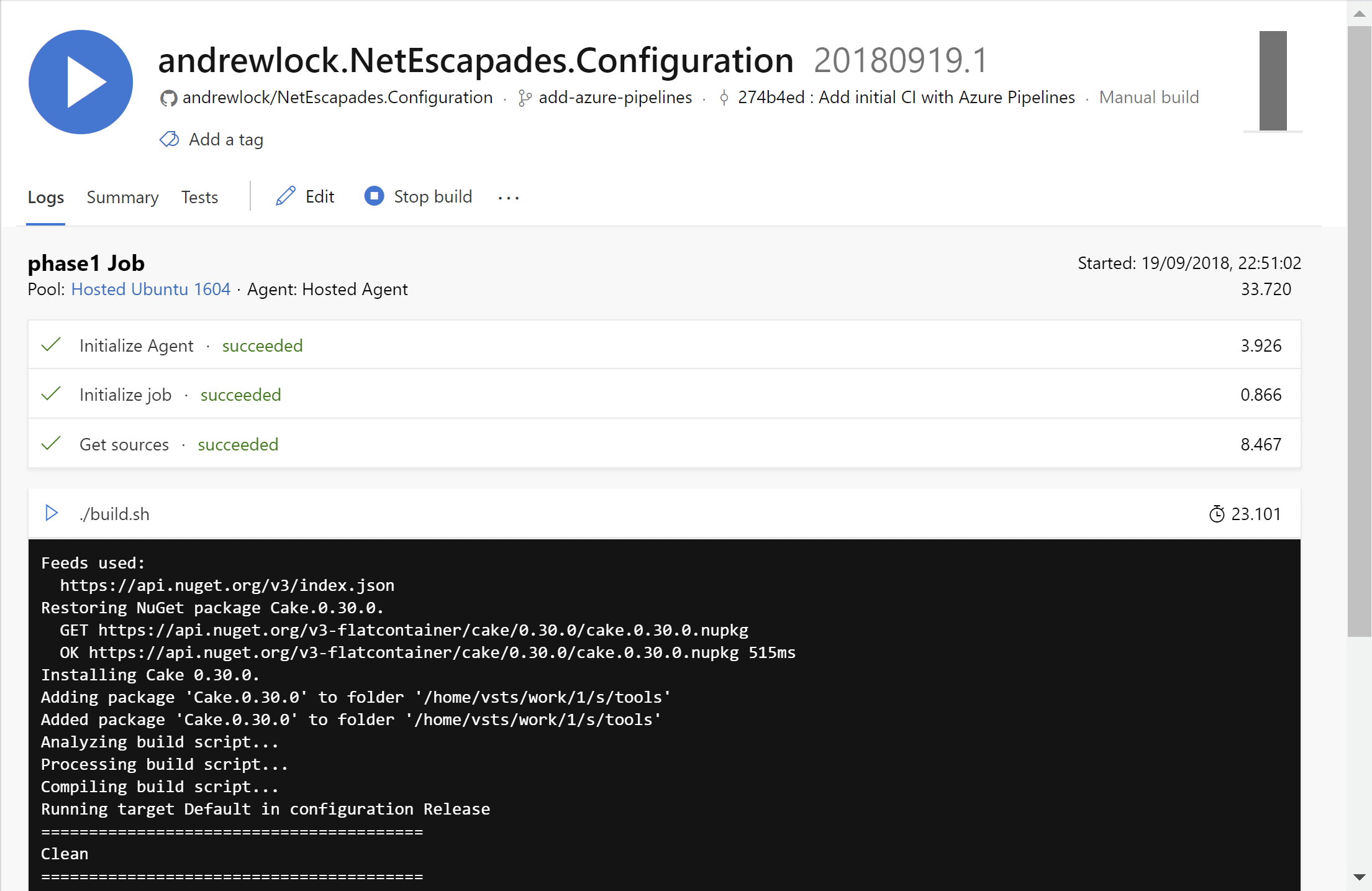Open commit 274b4ed link
Screen dimensions: 1372x891
click(x=906, y=98)
